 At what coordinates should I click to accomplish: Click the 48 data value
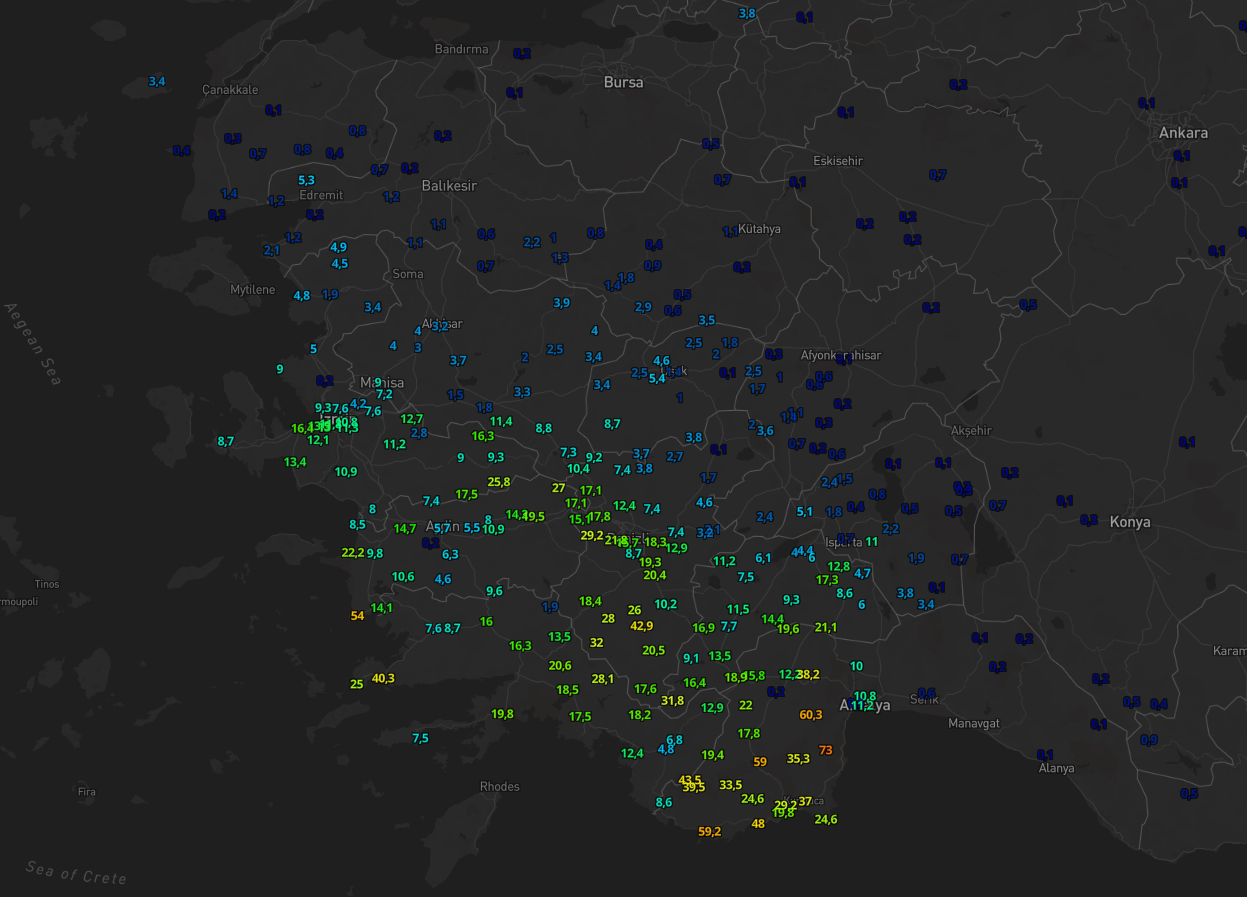pos(758,824)
